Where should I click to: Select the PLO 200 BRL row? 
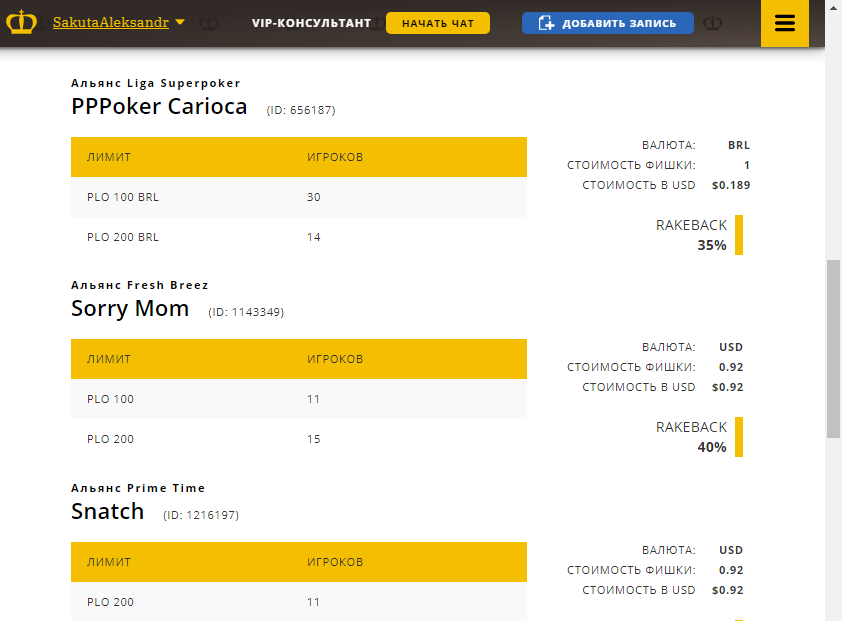(298, 237)
